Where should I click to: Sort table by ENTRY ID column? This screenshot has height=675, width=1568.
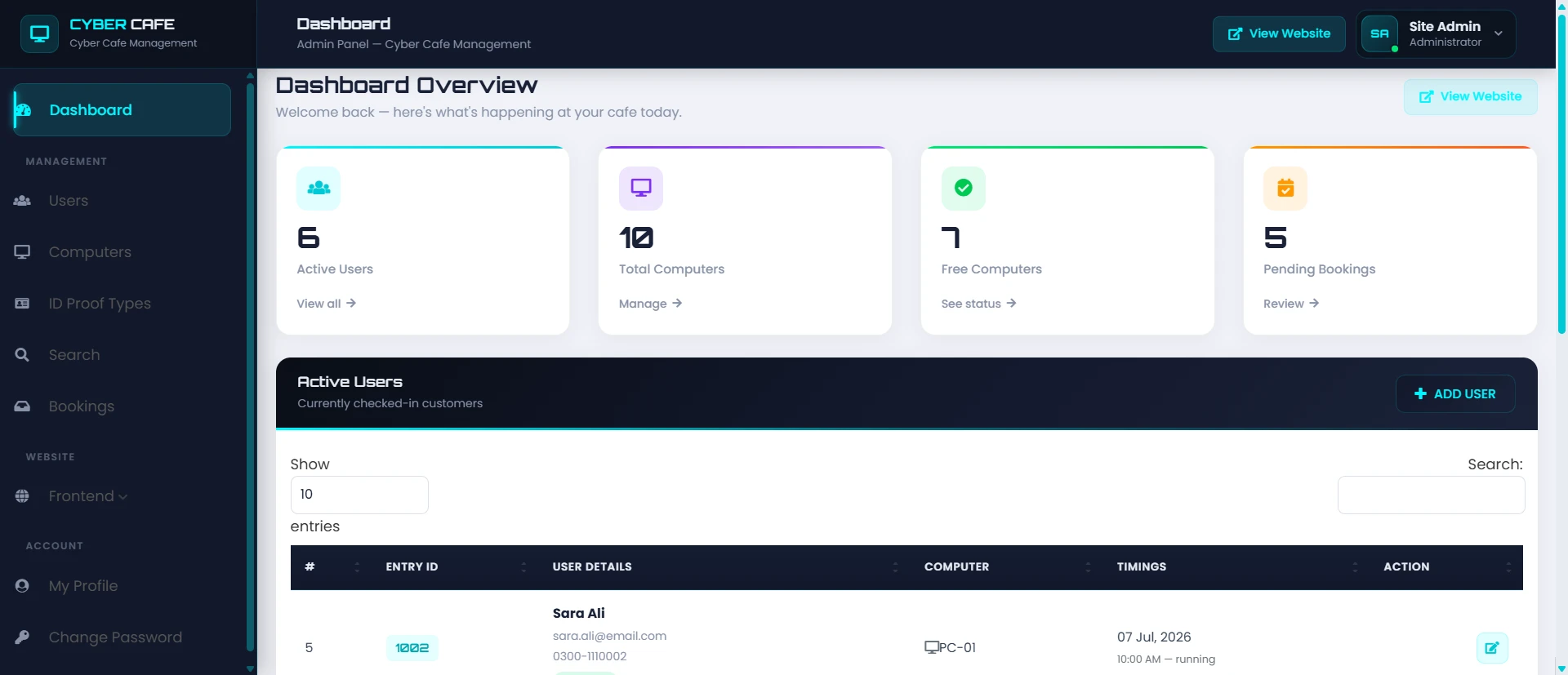[x=455, y=567]
